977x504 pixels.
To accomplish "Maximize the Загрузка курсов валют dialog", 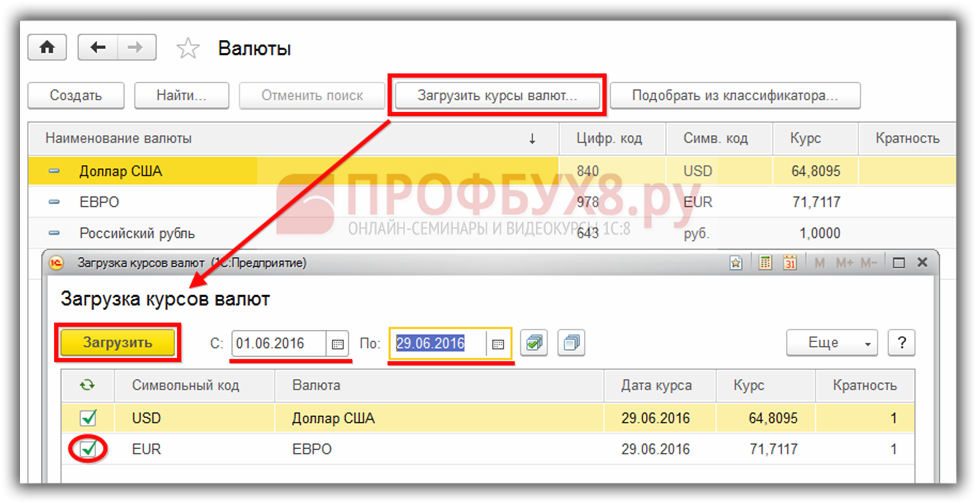I will point(898,263).
